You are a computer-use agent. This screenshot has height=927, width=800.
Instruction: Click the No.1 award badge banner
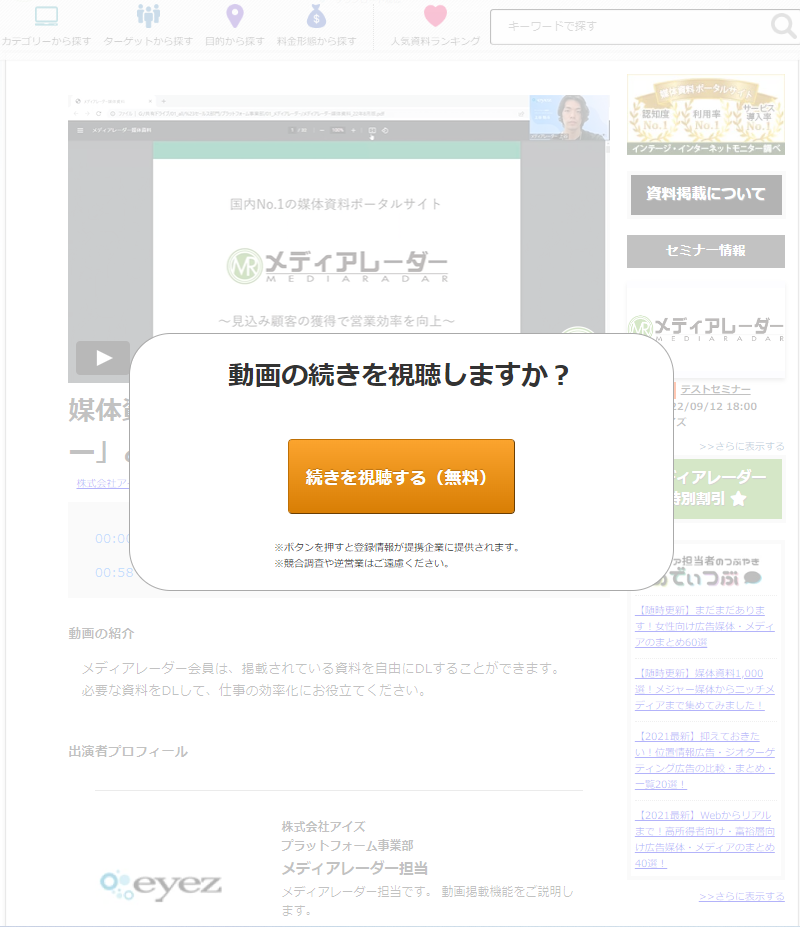click(x=705, y=115)
